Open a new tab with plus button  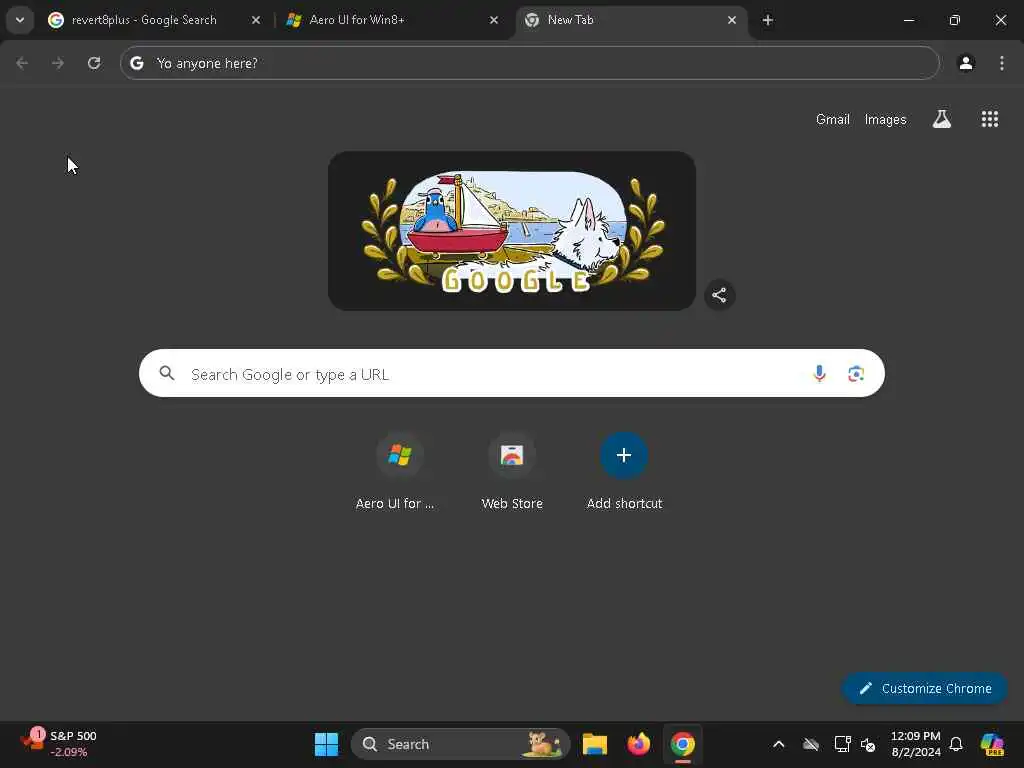click(768, 20)
